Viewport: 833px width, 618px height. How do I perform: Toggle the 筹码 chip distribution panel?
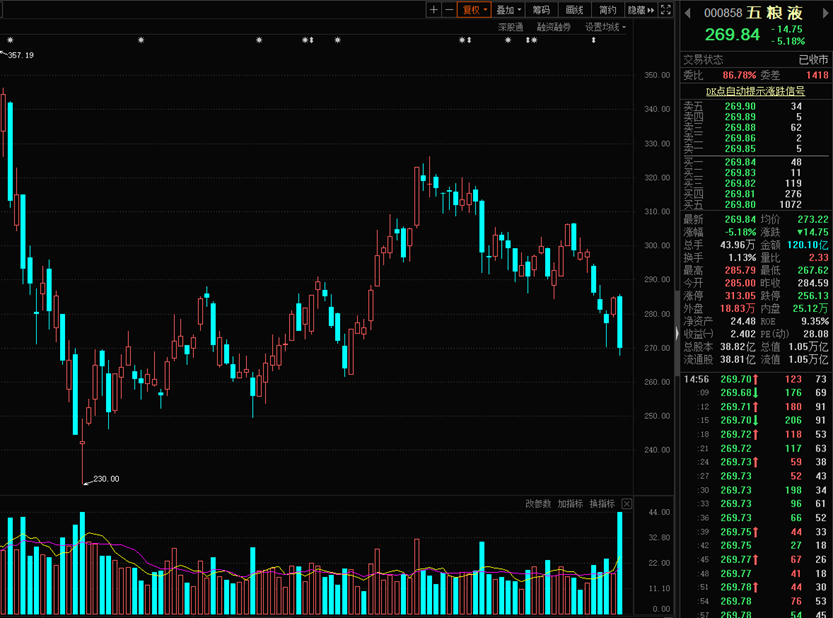point(541,10)
